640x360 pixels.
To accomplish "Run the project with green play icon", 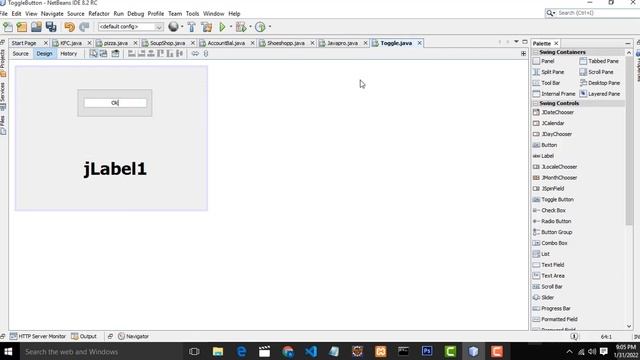I will 222,27.
